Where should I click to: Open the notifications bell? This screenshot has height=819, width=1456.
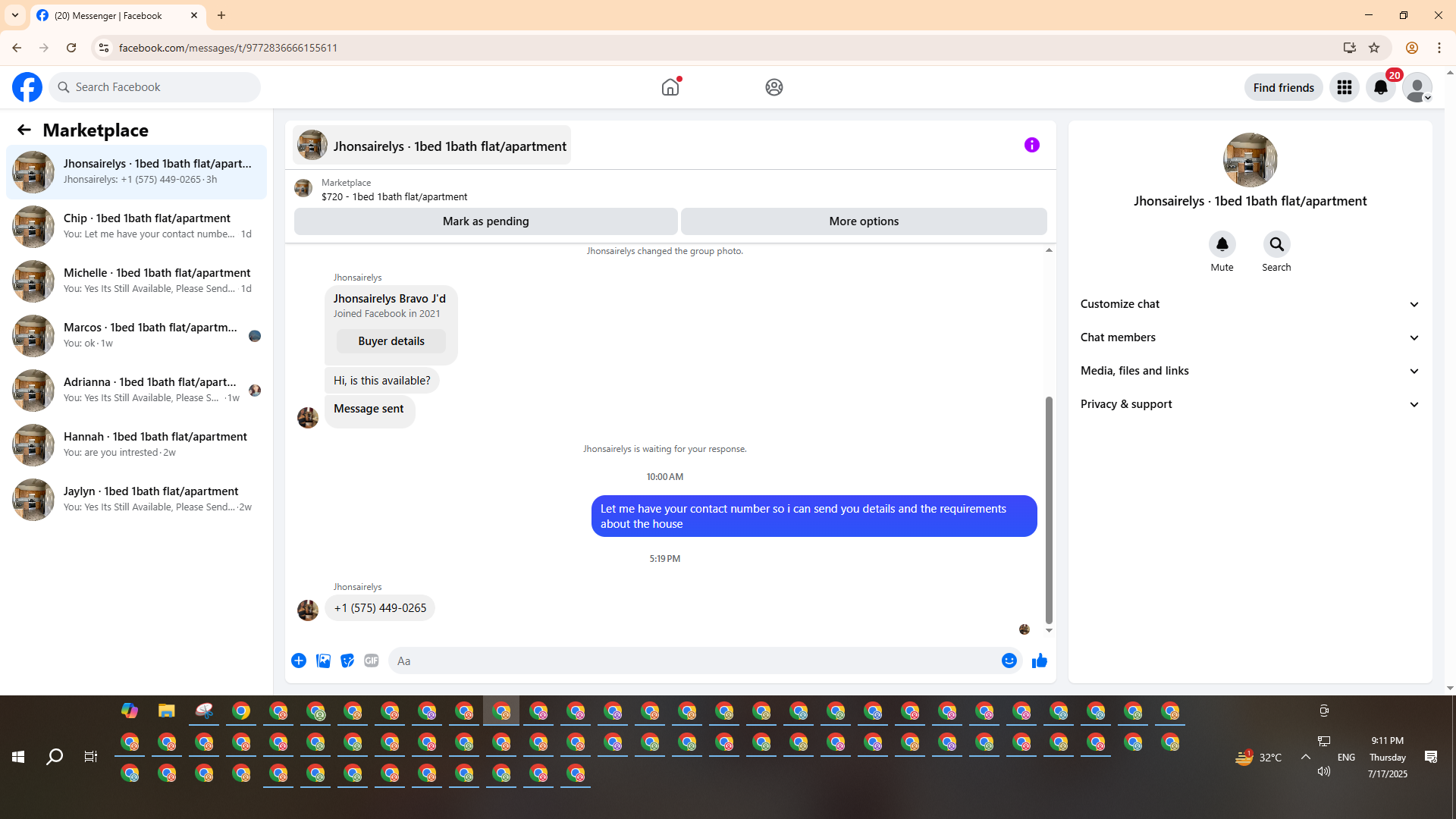(x=1381, y=87)
